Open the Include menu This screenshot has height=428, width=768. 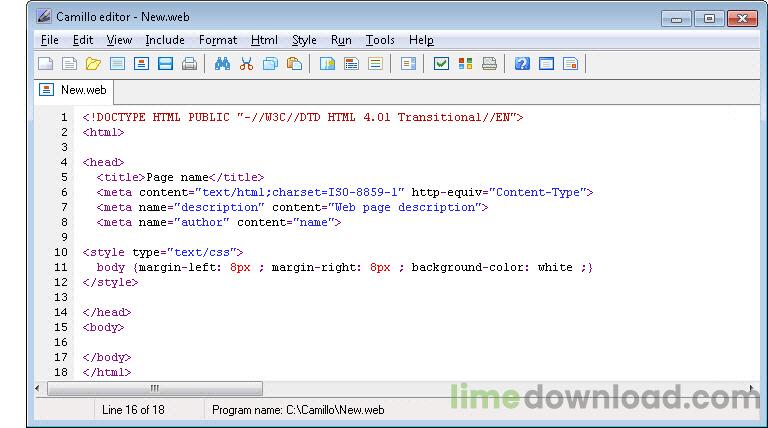tap(165, 40)
